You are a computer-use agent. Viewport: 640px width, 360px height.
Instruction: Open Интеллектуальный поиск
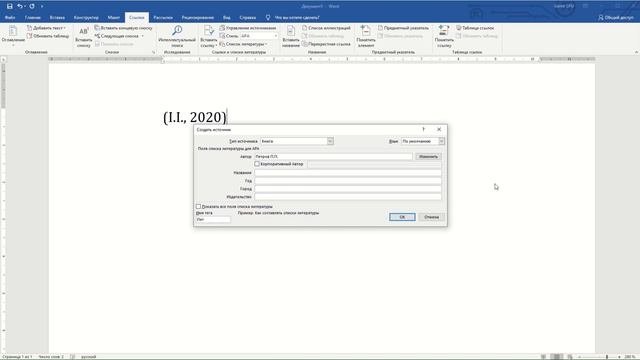[x=177, y=36]
